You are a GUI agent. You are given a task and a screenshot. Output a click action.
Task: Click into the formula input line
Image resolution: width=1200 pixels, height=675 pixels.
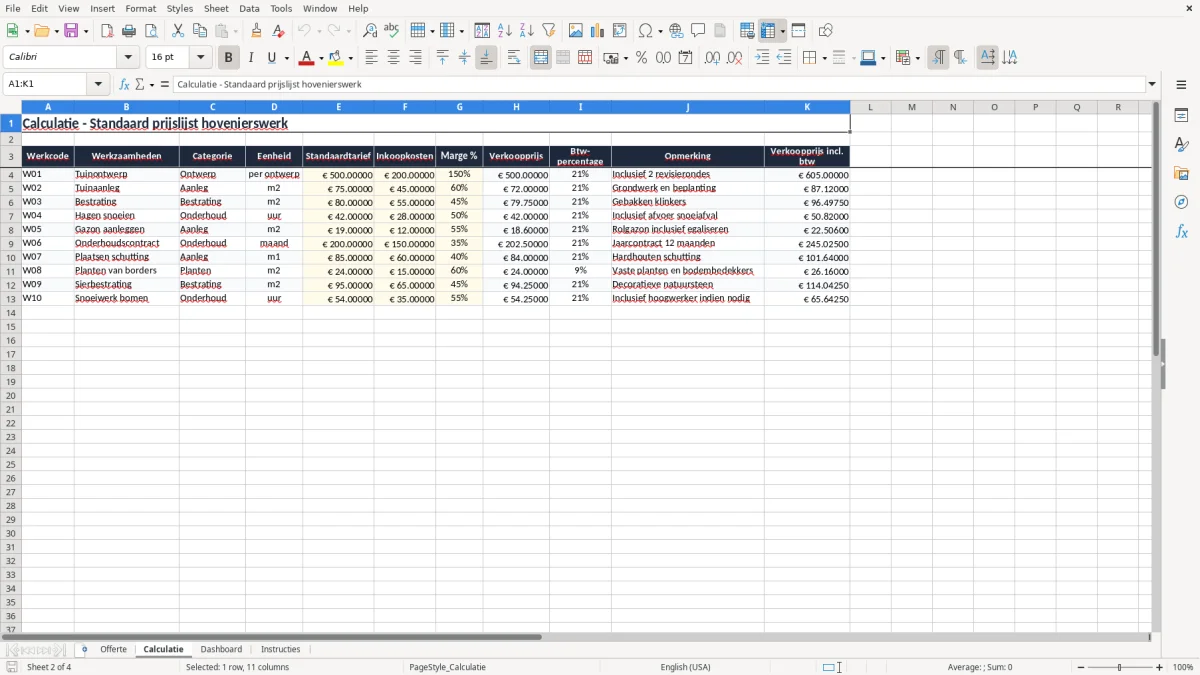click(x=659, y=84)
